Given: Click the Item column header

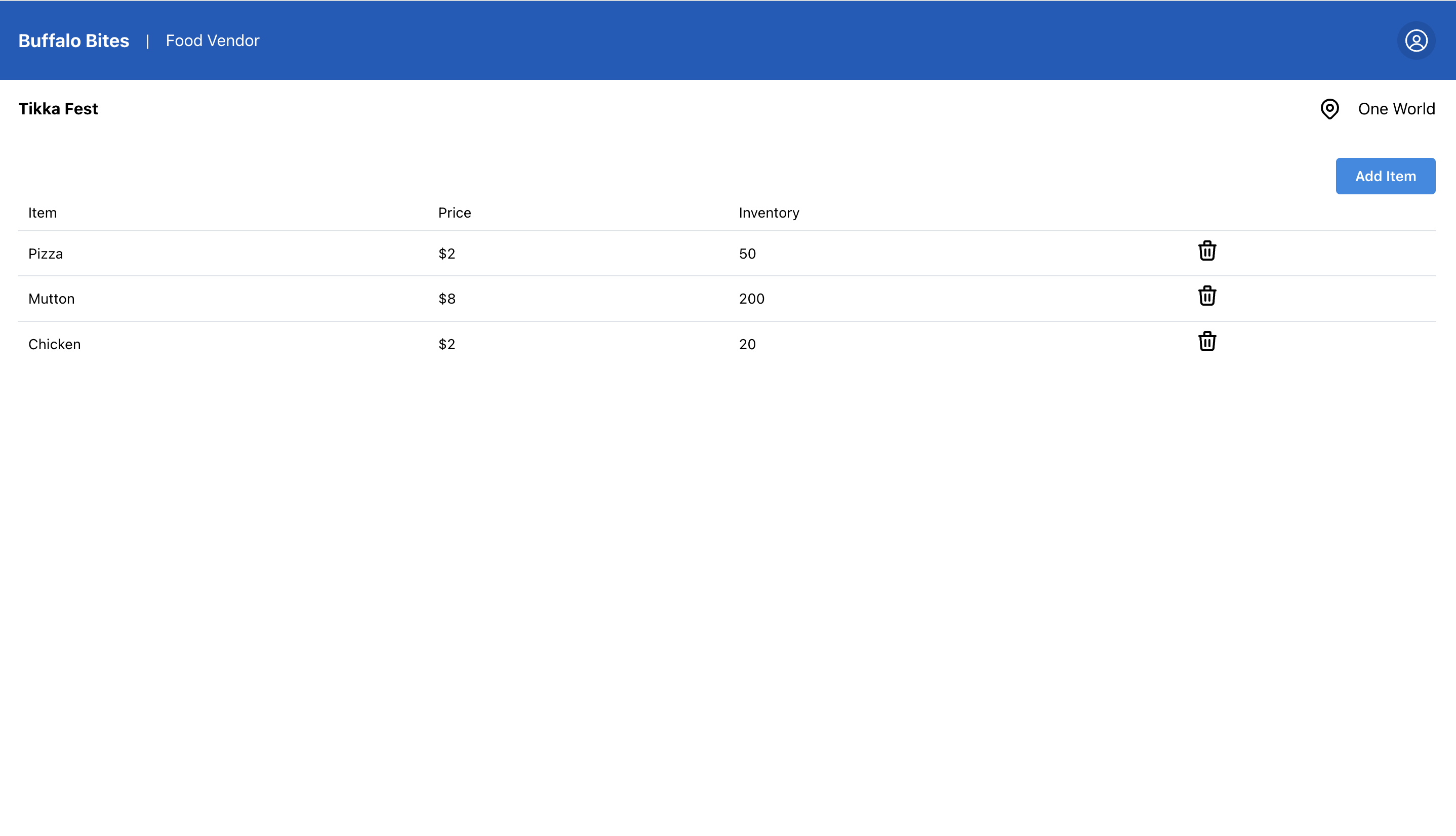Looking at the screenshot, I should pyautogui.click(x=43, y=213).
